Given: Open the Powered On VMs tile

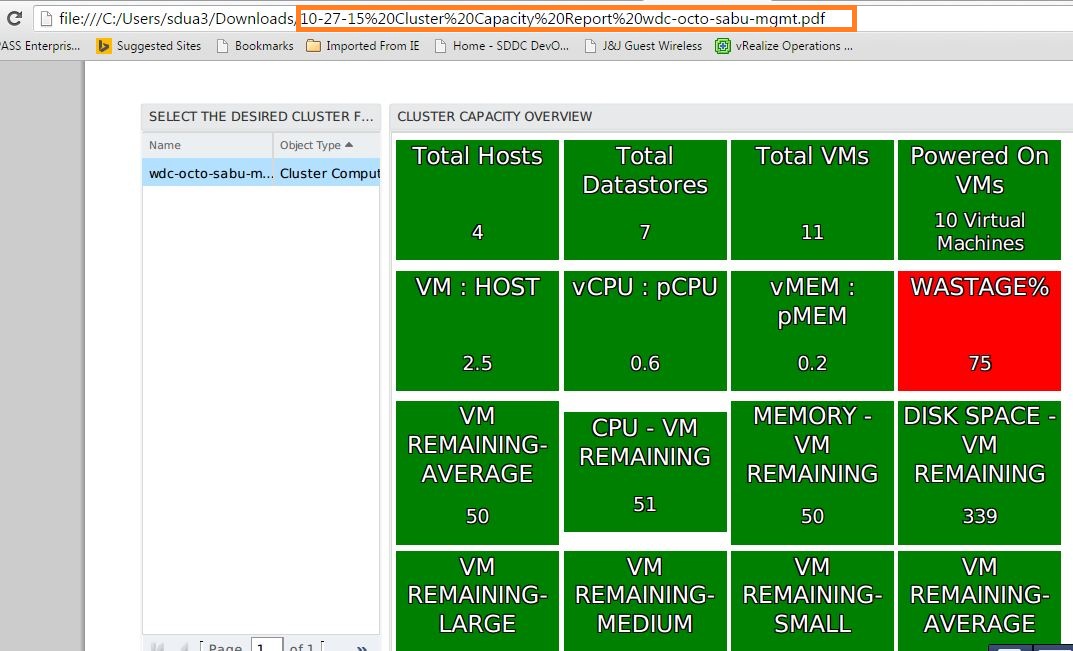Looking at the screenshot, I should [x=979, y=200].
